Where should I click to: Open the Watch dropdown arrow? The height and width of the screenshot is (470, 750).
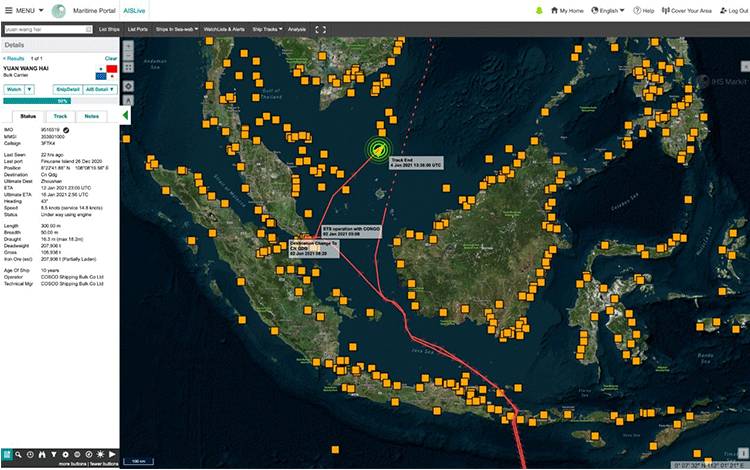click(29, 89)
